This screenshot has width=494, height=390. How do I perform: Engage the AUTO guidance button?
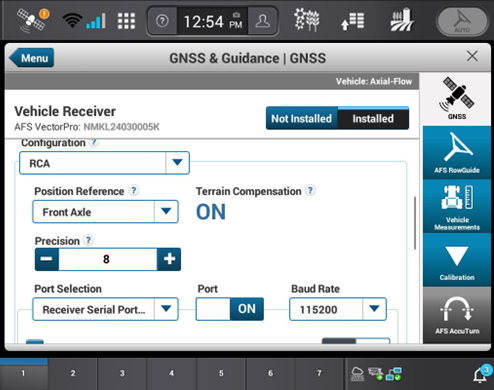[x=462, y=21]
